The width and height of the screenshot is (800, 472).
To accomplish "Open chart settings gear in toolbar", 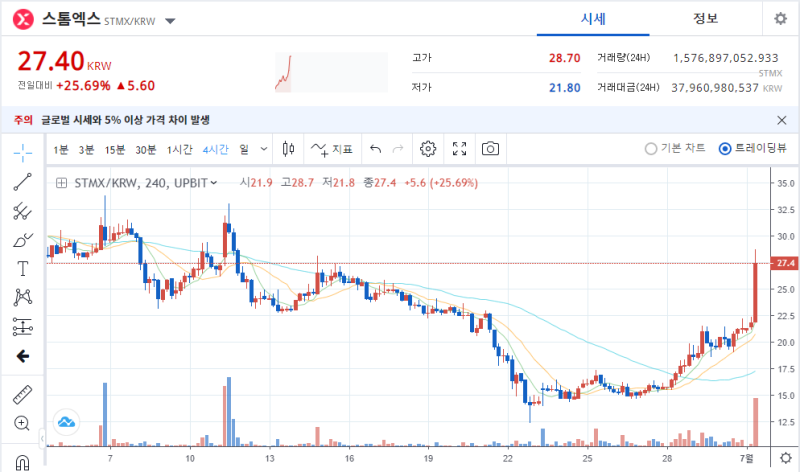I will click(428, 149).
